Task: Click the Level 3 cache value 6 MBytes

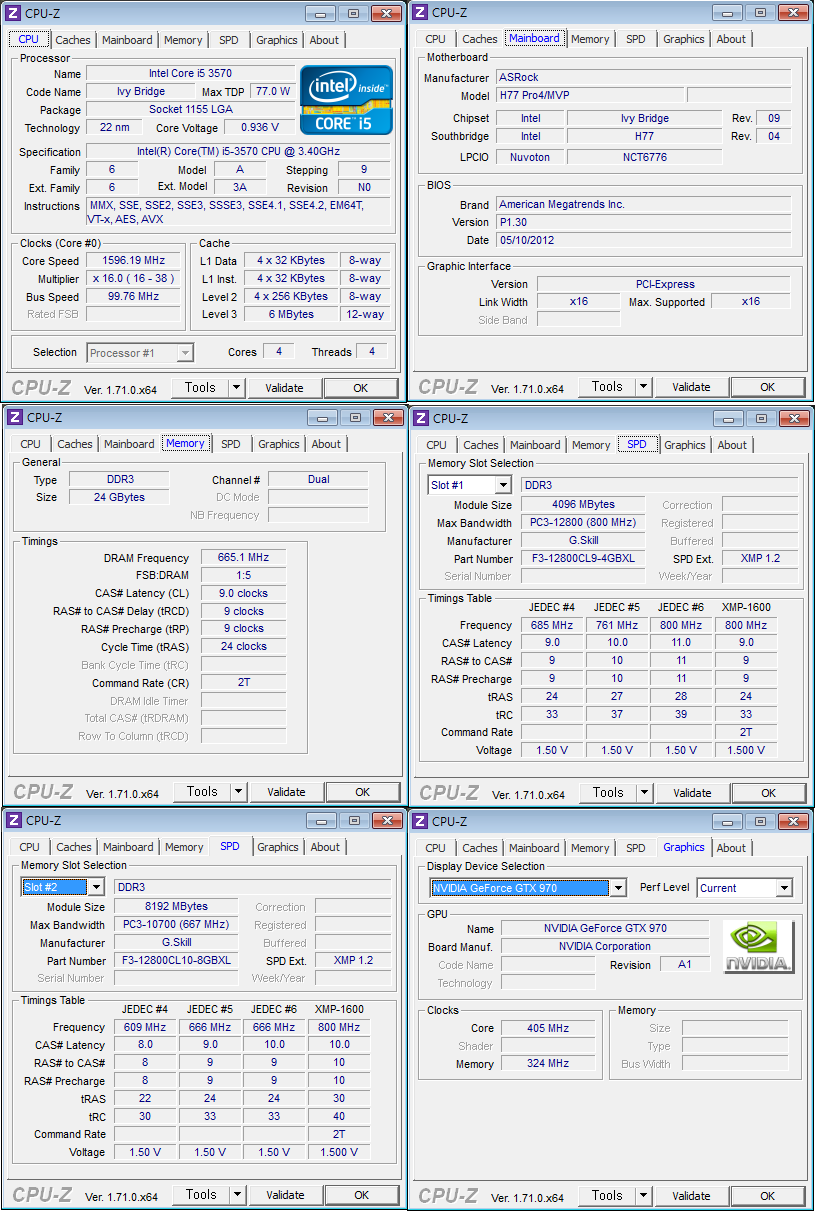Action: (292, 315)
